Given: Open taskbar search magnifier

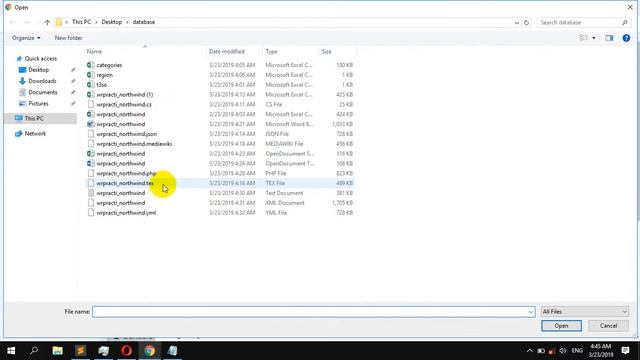Looking at the screenshot, I should coord(34,351).
